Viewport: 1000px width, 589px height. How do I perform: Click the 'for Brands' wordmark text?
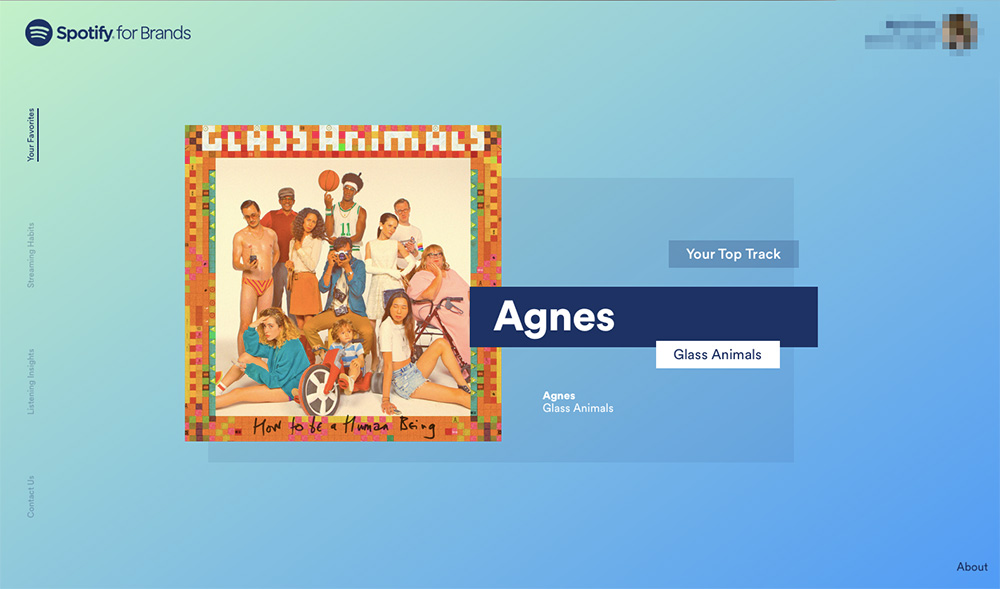(154, 33)
